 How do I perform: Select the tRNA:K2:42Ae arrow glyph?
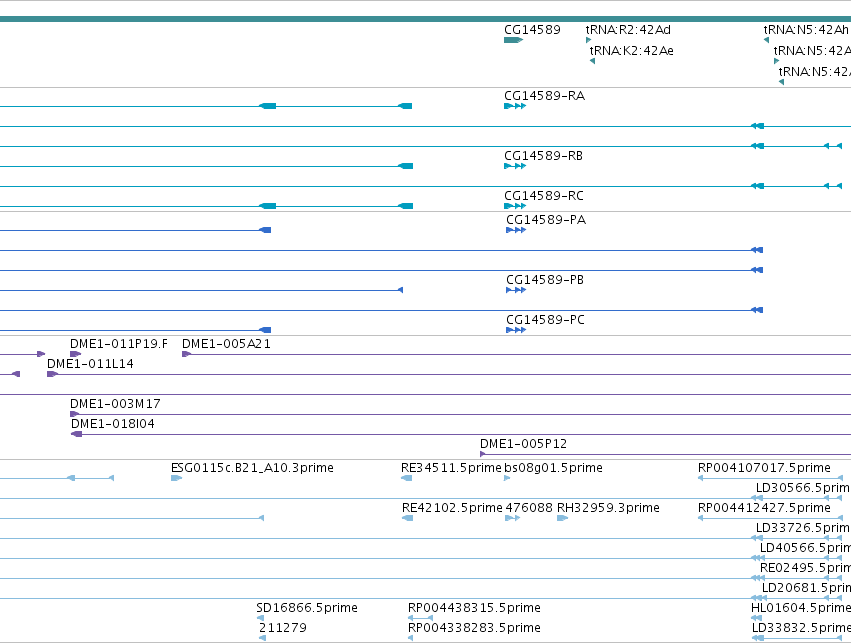click(592, 61)
